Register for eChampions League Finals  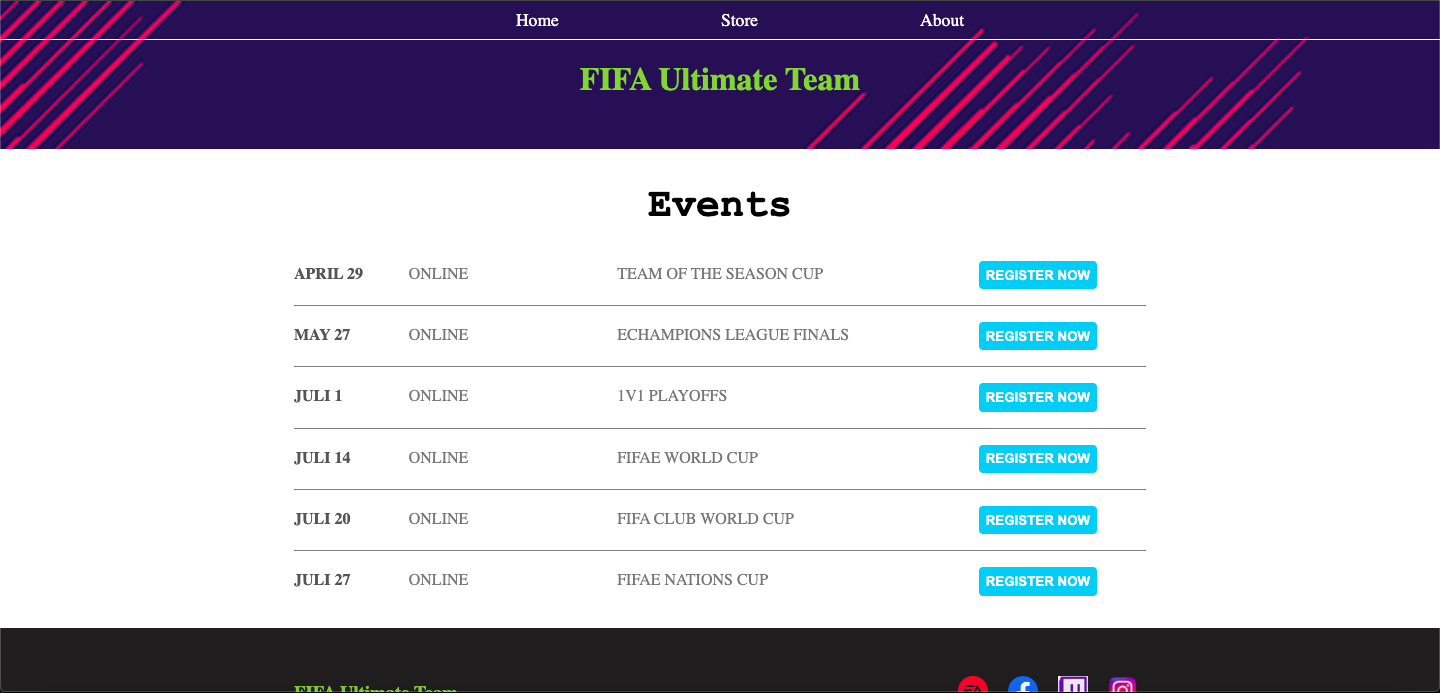(1038, 336)
